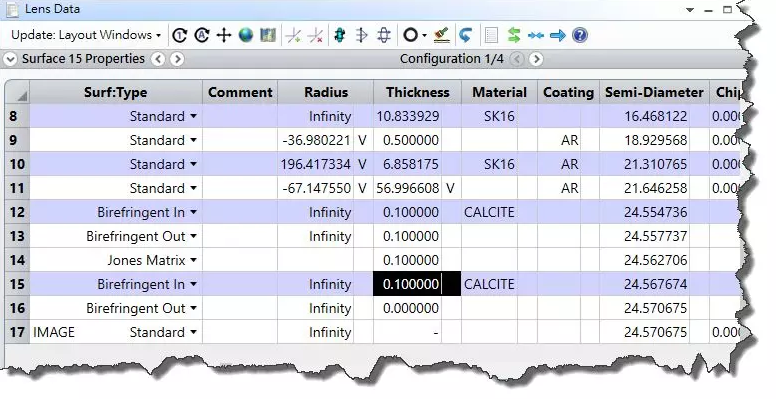The width and height of the screenshot is (776, 399).
Task: Click the Surf:Type column header
Action: pyautogui.click(x=116, y=92)
